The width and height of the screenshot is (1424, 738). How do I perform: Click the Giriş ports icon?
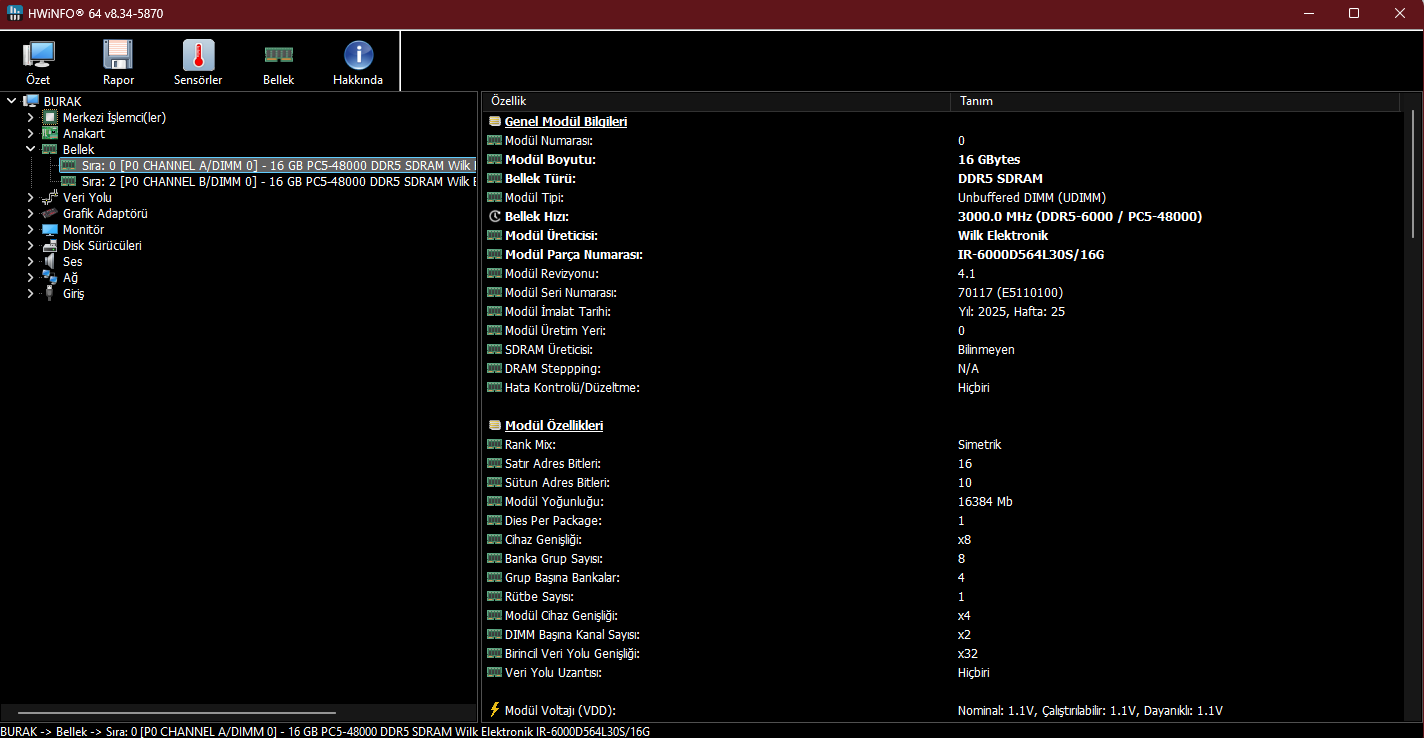[50, 293]
